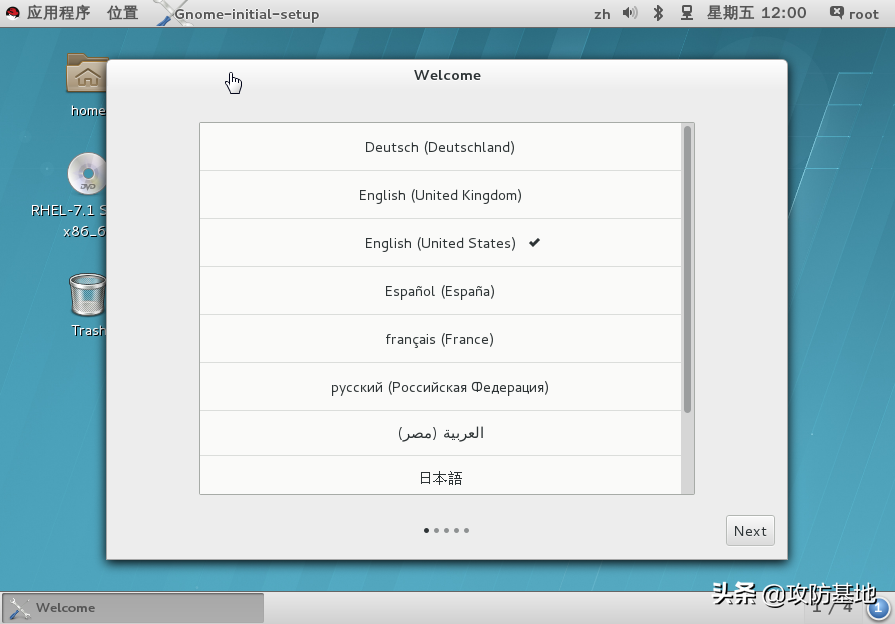Click the network connection icon in top panel

687,13
